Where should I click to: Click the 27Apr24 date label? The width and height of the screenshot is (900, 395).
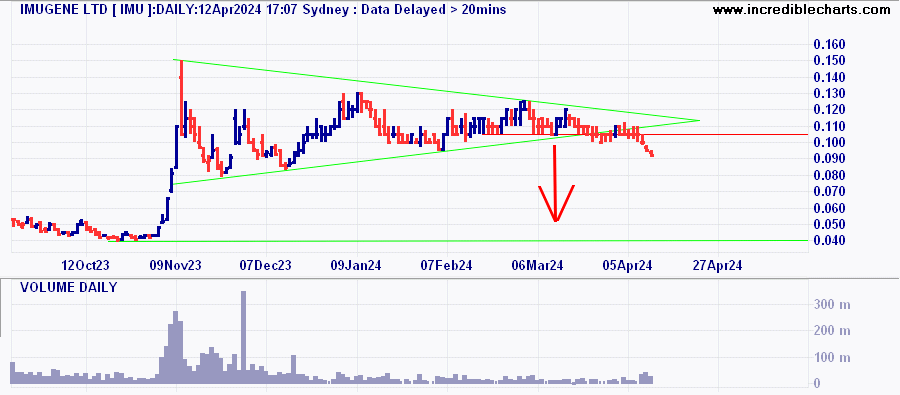pyautogui.click(x=718, y=266)
